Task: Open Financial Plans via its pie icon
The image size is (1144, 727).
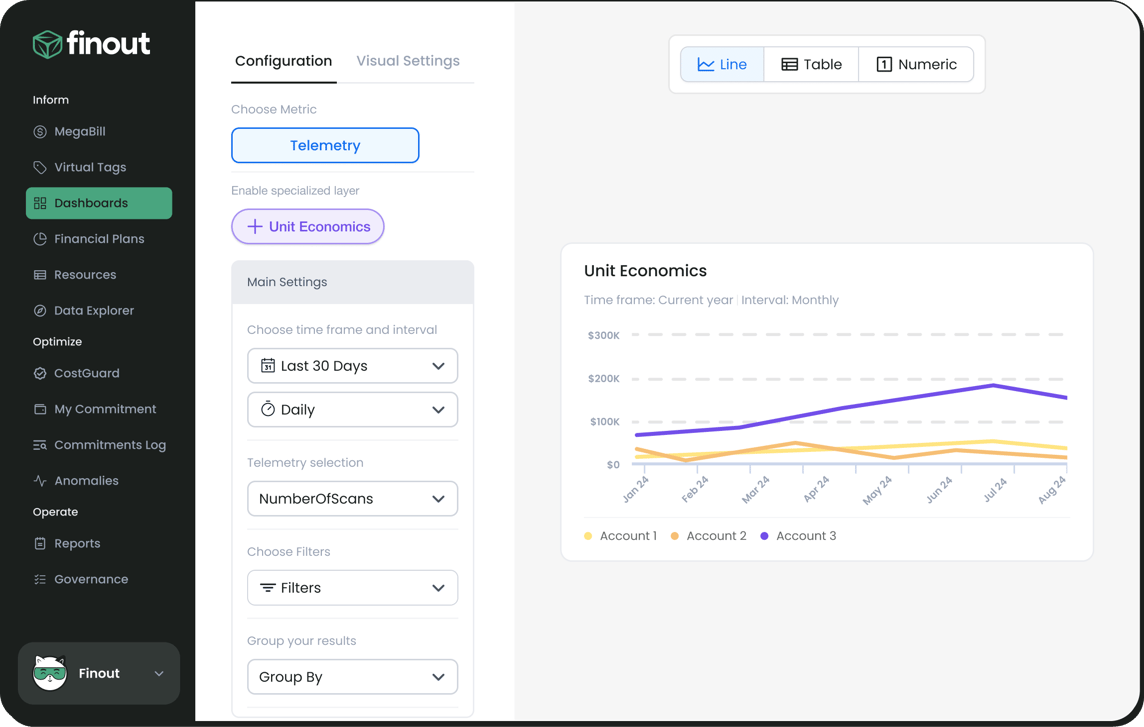Action: tap(40, 239)
